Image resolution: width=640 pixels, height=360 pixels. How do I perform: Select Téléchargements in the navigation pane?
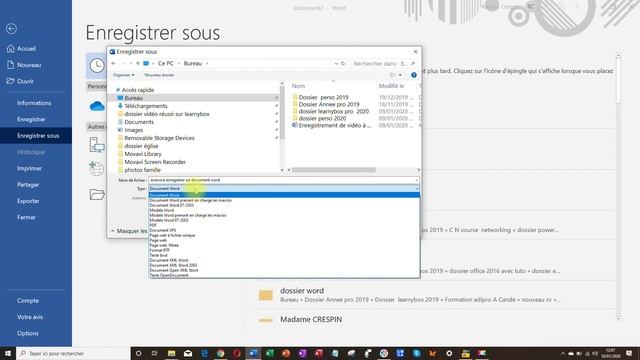click(146, 106)
